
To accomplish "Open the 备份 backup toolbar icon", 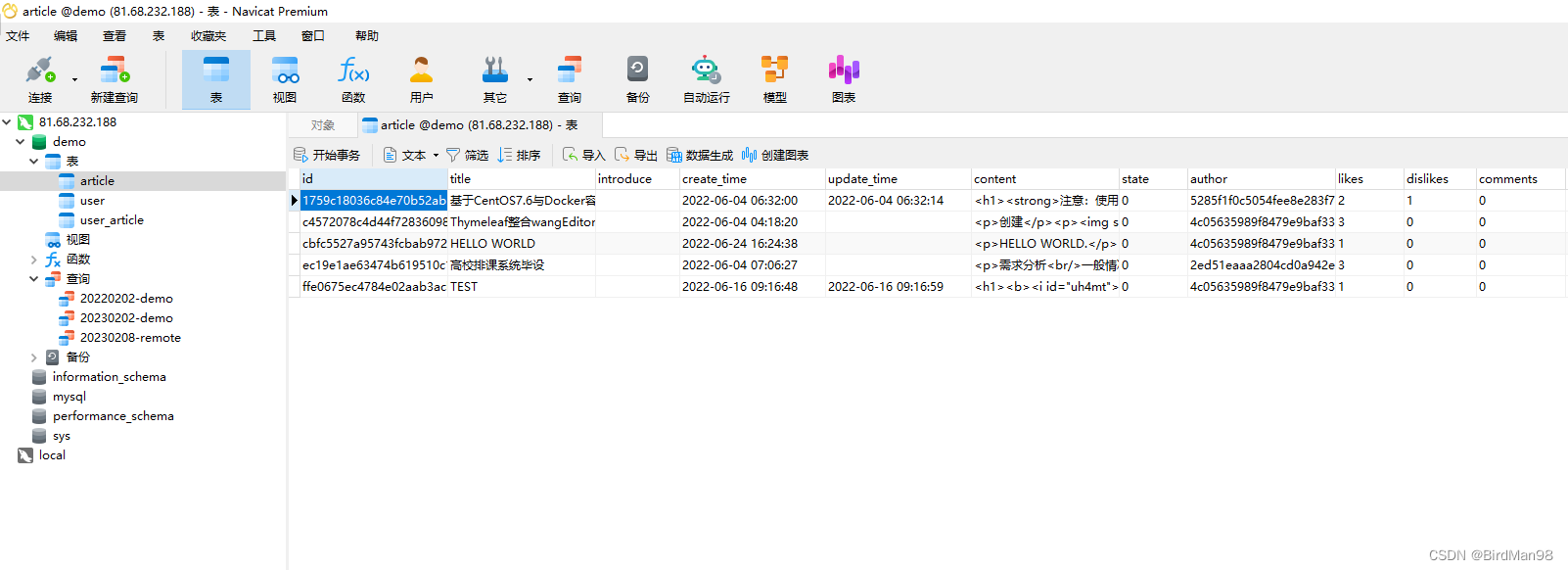I will pos(638,79).
